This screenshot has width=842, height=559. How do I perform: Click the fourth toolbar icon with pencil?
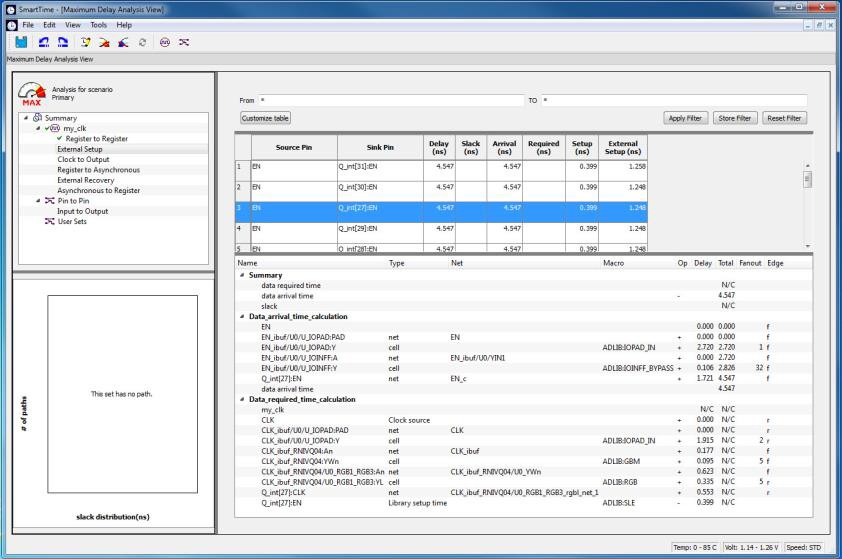coord(86,42)
